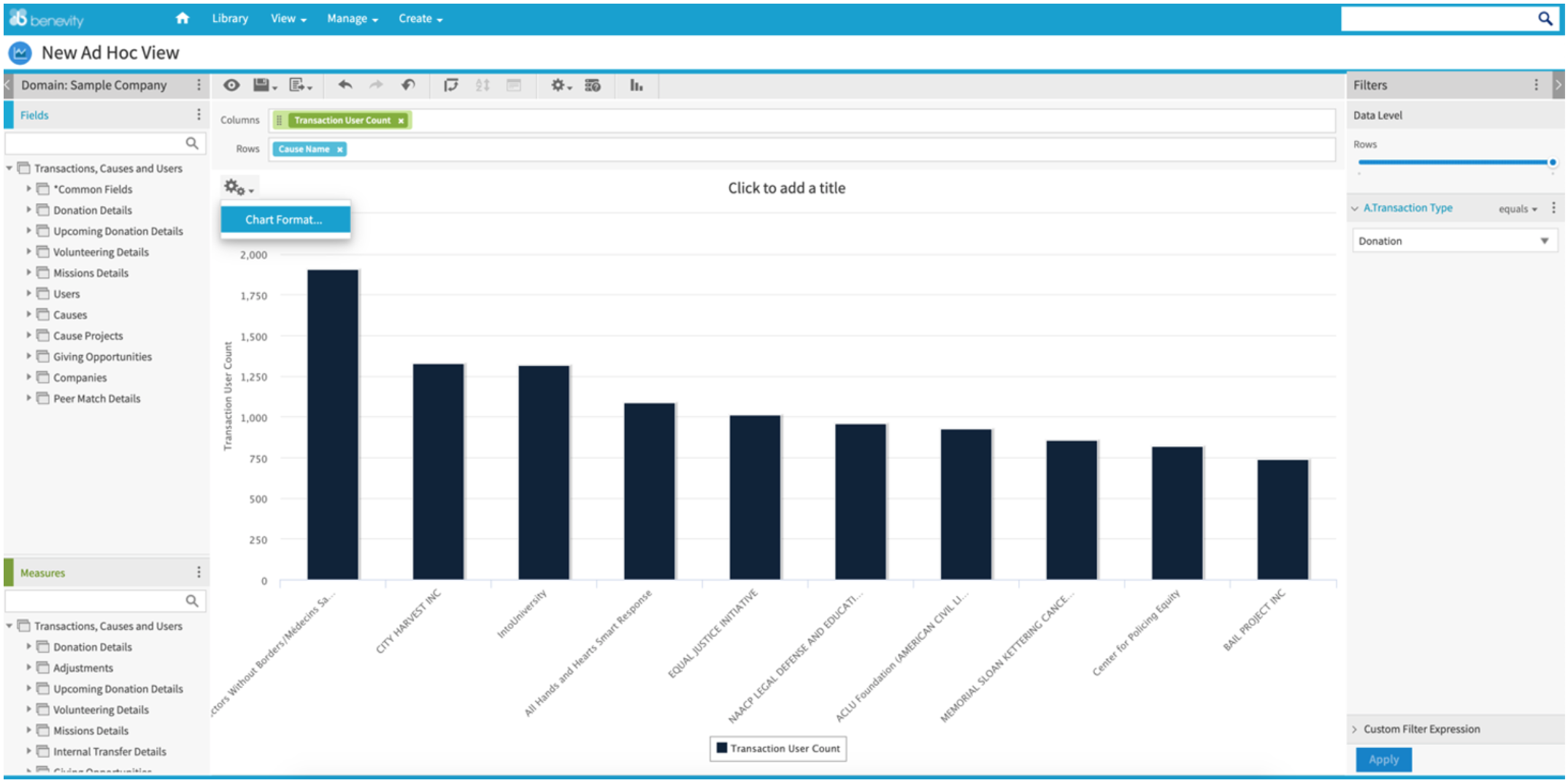This screenshot has height=783, width=1568.
Task: Open the Filters panel kebab menu
Action: point(1536,85)
